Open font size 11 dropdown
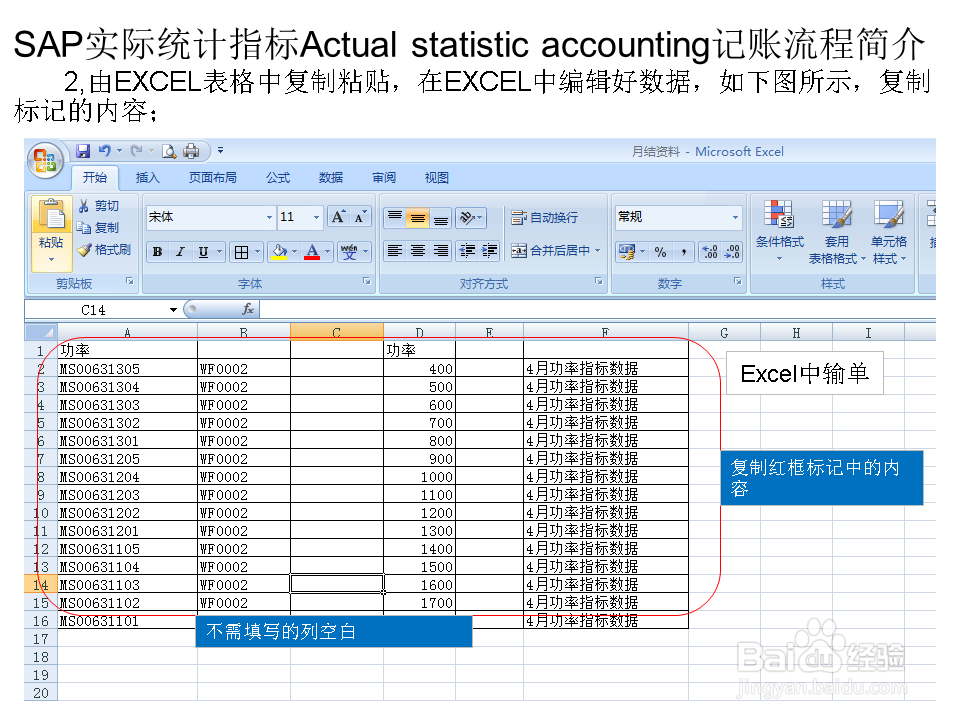The width and height of the screenshot is (960, 720). coord(316,217)
